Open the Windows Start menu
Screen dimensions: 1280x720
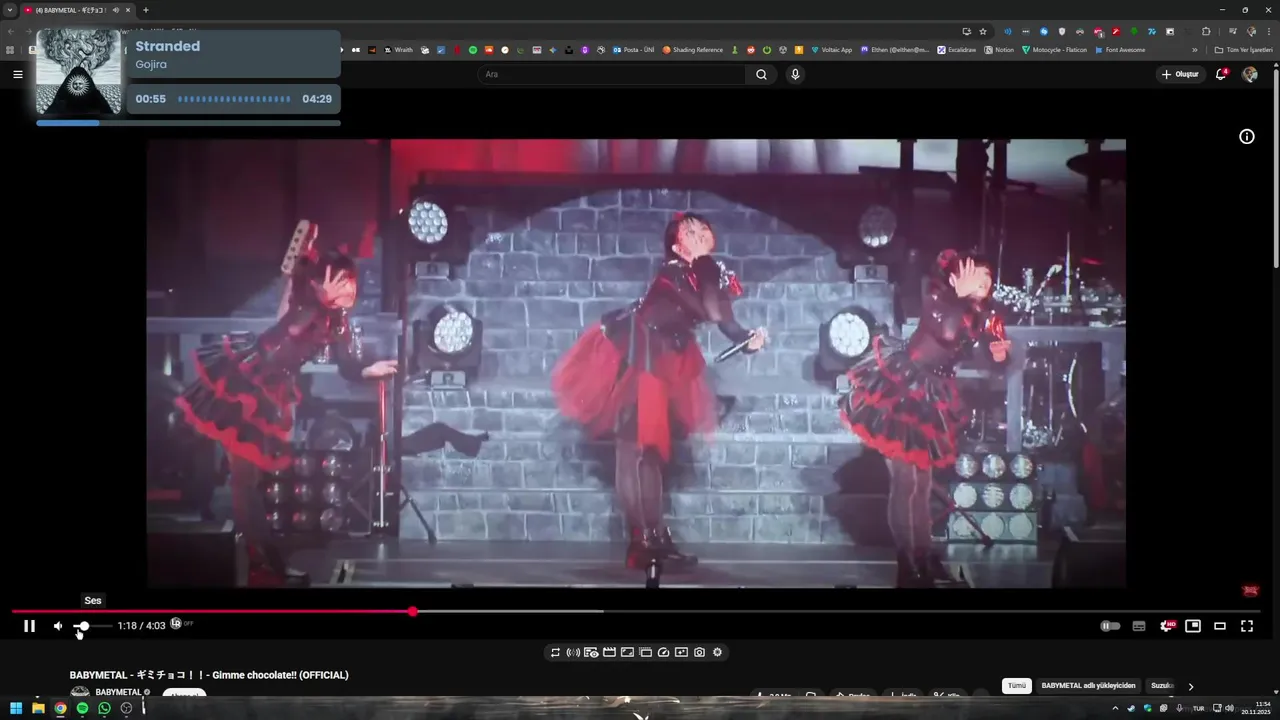[x=16, y=708]
